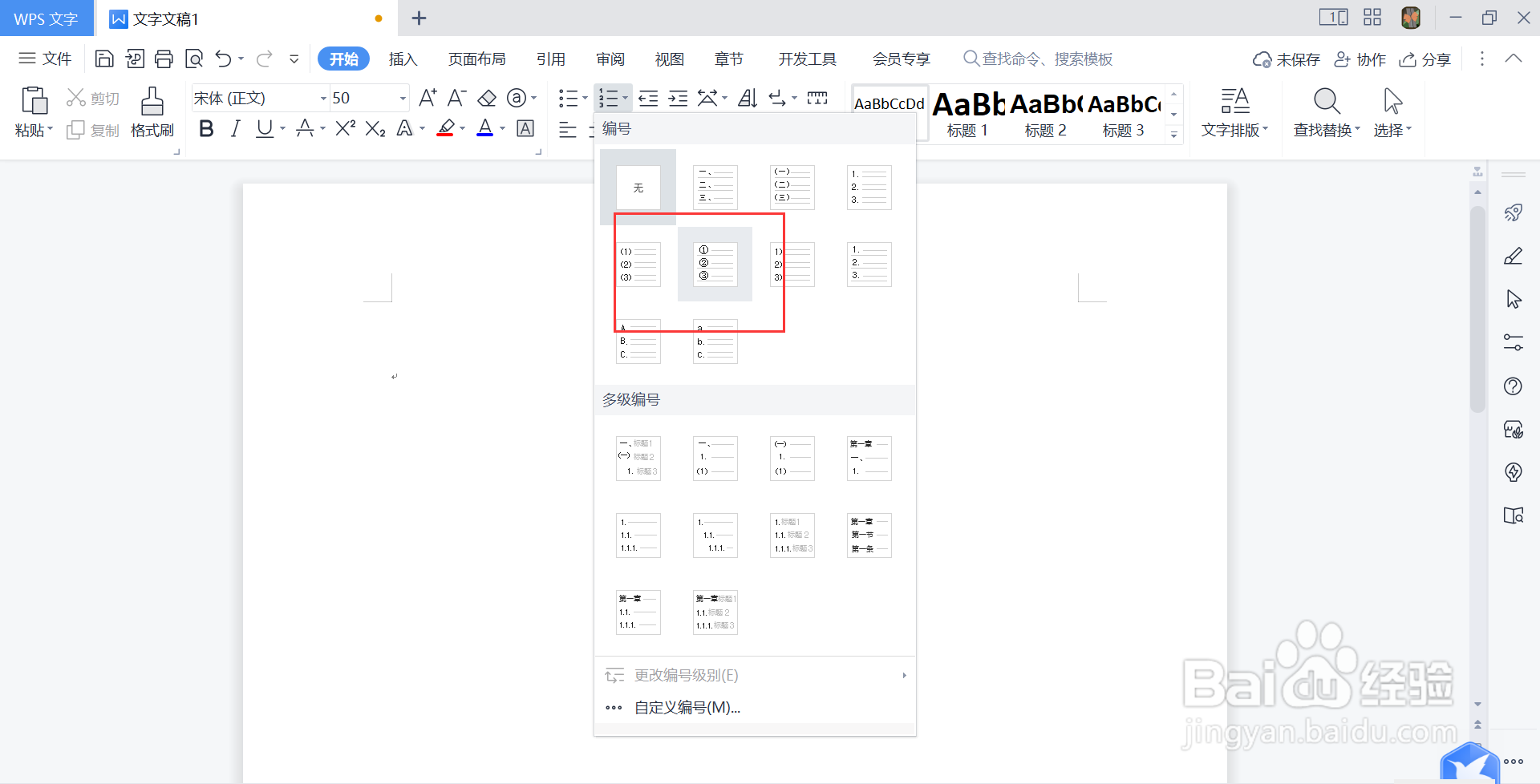The height and width of the screenshot is (784, 1540).
Task: Toggle Bold formatting
Action: point(206,128)
